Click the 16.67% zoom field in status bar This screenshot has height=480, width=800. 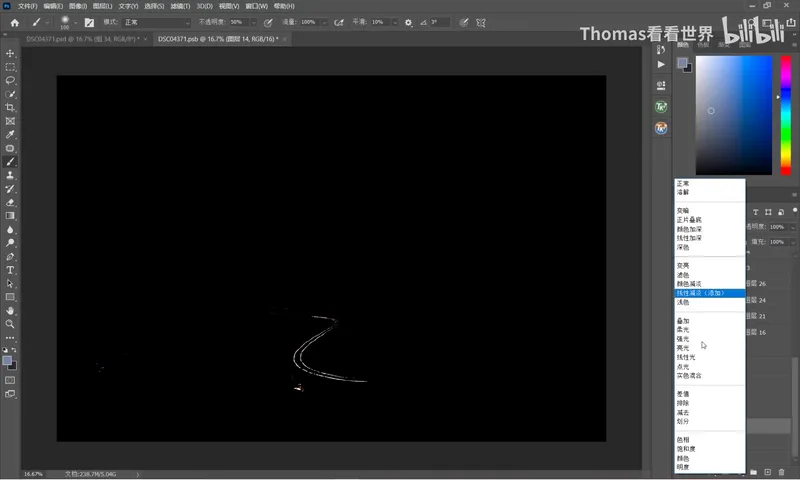(x=33, y=474)
